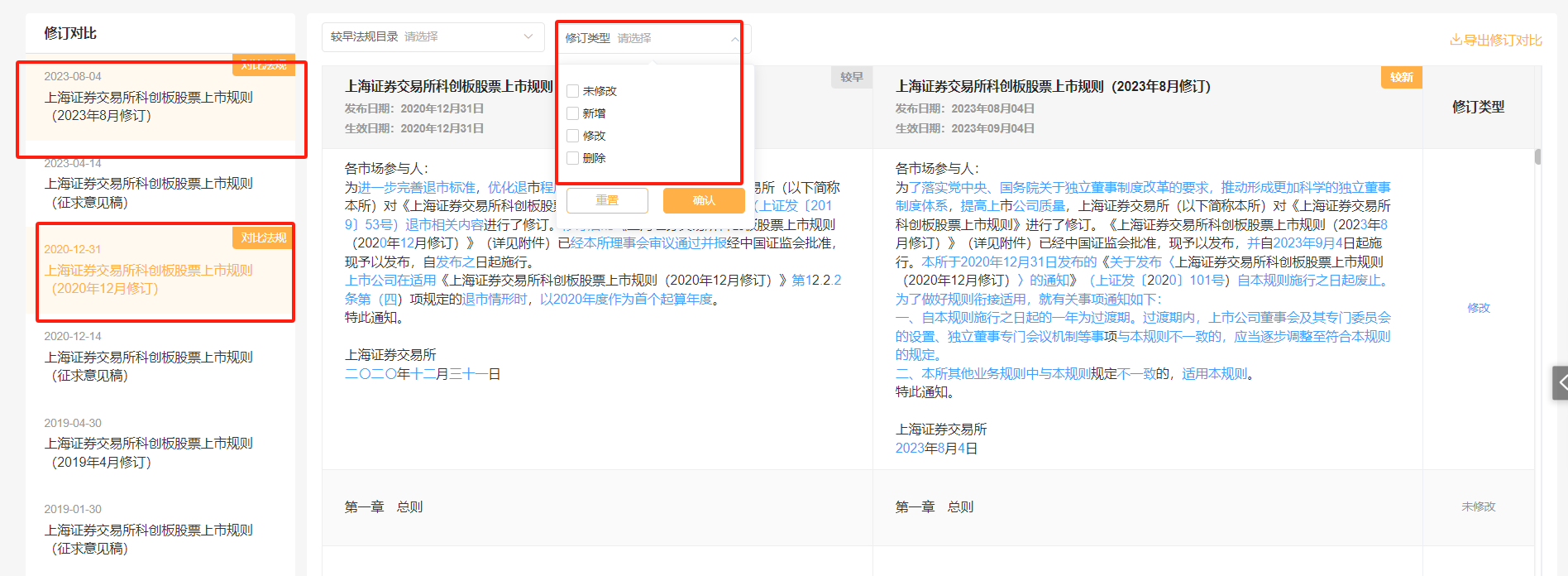Select 2023-04-14 rule draft (征求意见稿)
Screen dimensions: 1568x576
tap(160, 184)
